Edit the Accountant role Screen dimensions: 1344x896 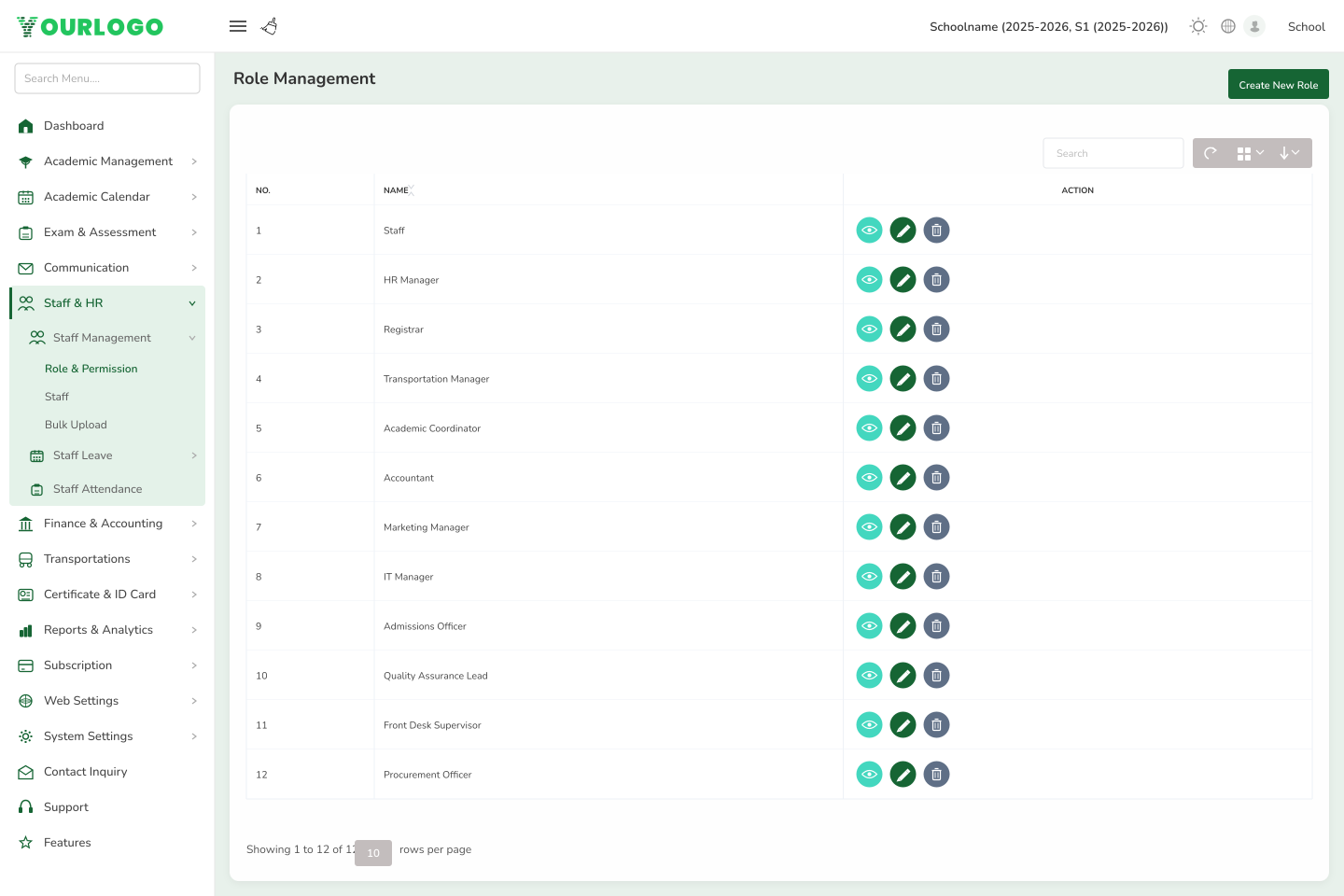903,478
